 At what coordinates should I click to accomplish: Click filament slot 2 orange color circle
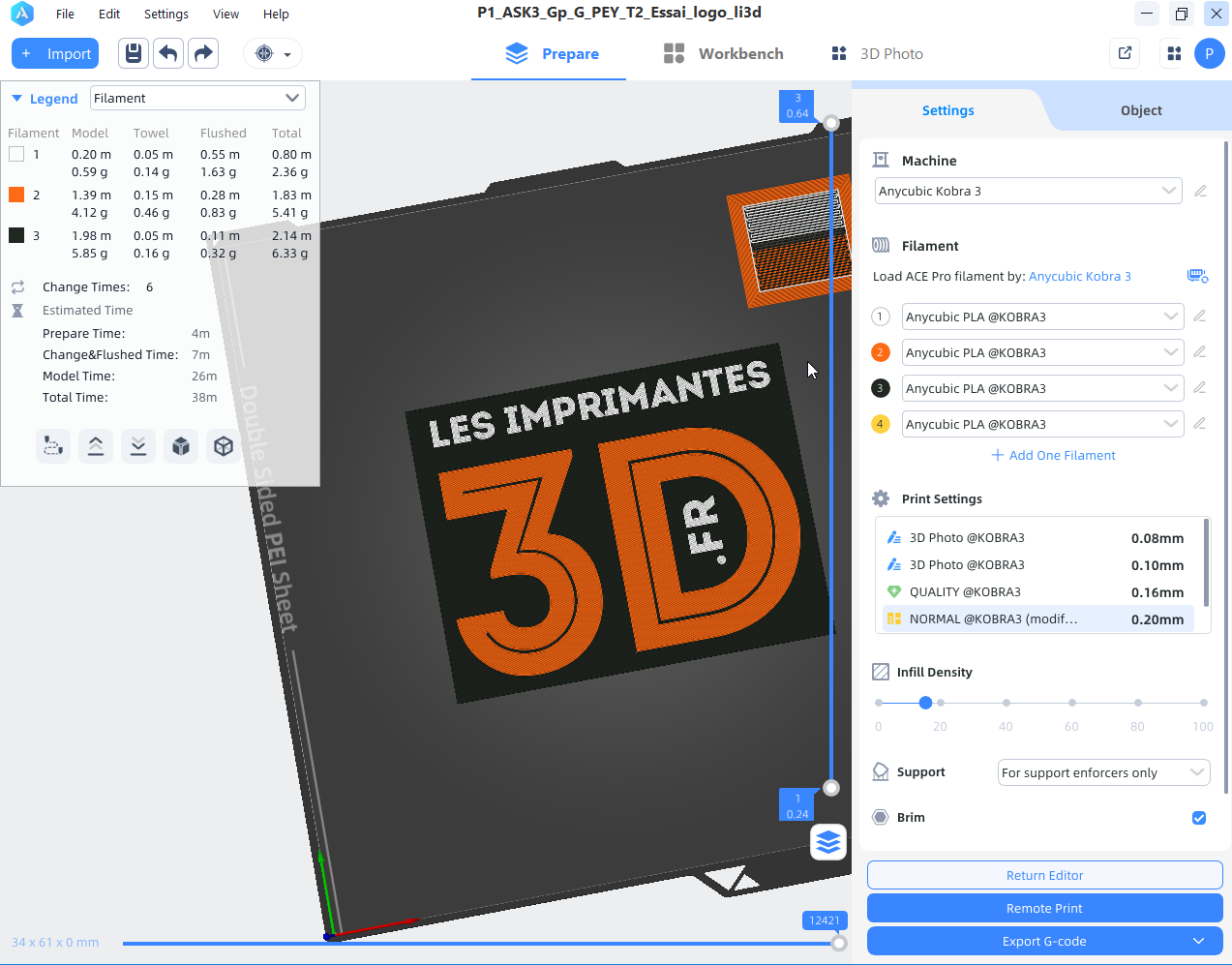pyautogui.click(x=881, y=352)
